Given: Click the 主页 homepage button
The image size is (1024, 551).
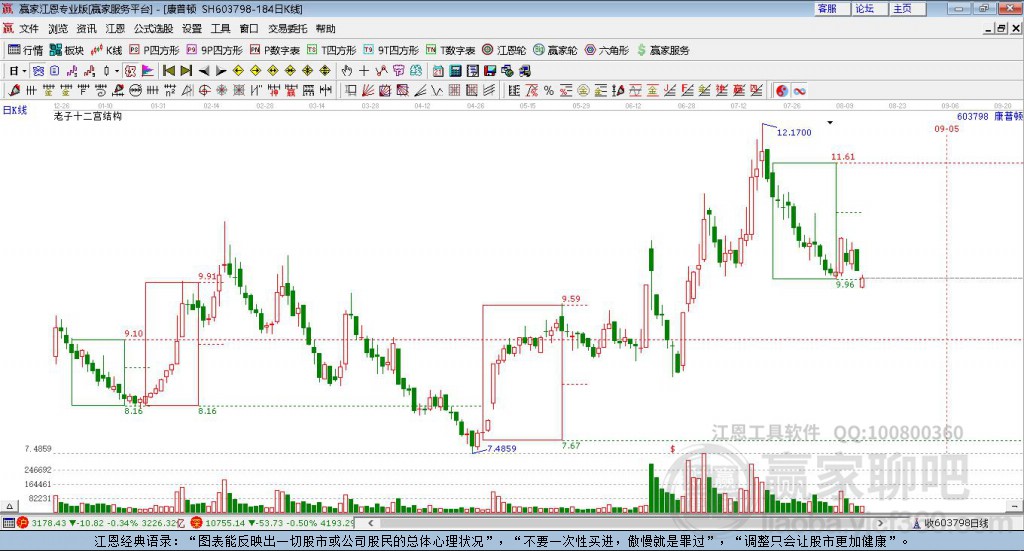Looking at the screenshot, I should tap(907, 8).
